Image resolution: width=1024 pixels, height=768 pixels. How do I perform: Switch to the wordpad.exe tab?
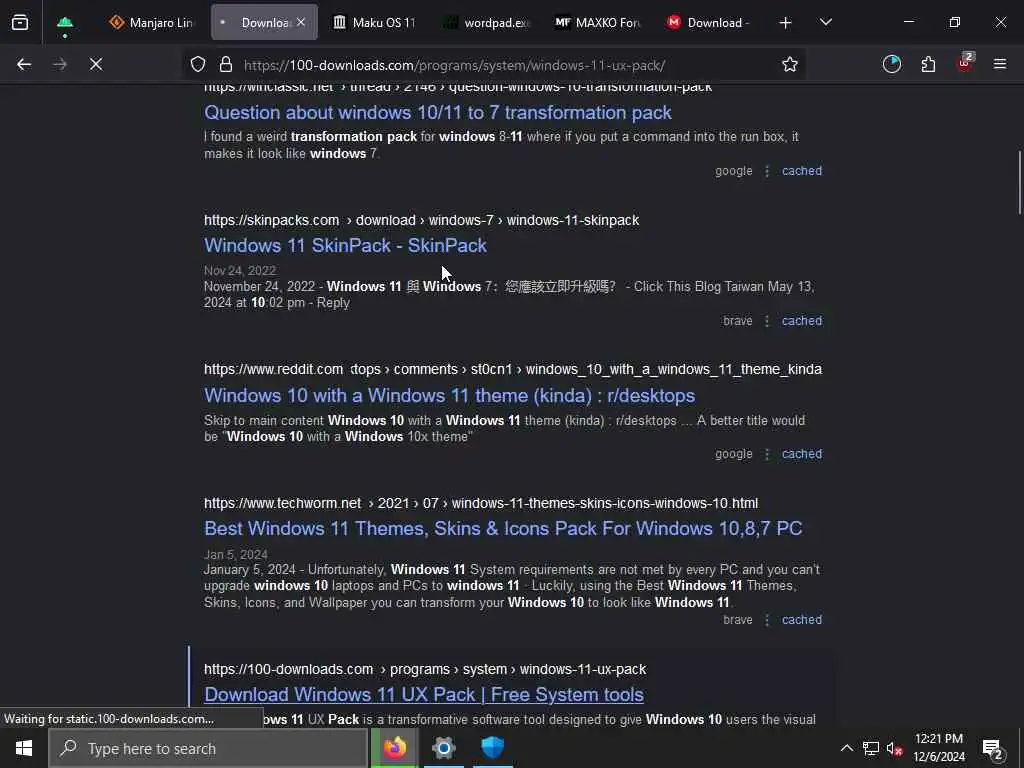(486, 23)
